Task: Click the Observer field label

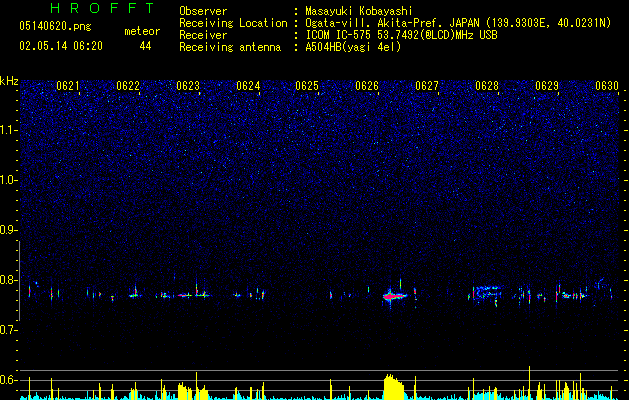Action: coord(203,11)
